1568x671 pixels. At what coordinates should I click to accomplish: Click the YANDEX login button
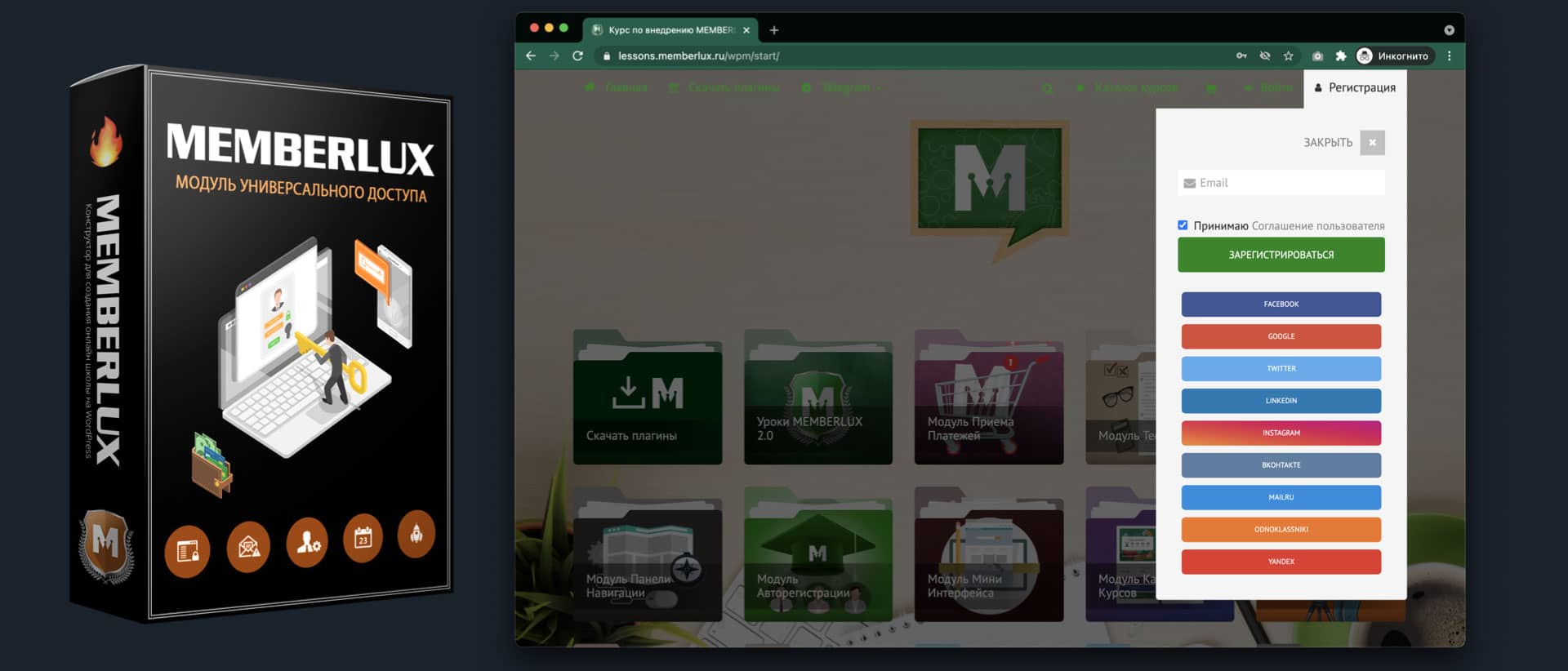[x=1281, y=562]
